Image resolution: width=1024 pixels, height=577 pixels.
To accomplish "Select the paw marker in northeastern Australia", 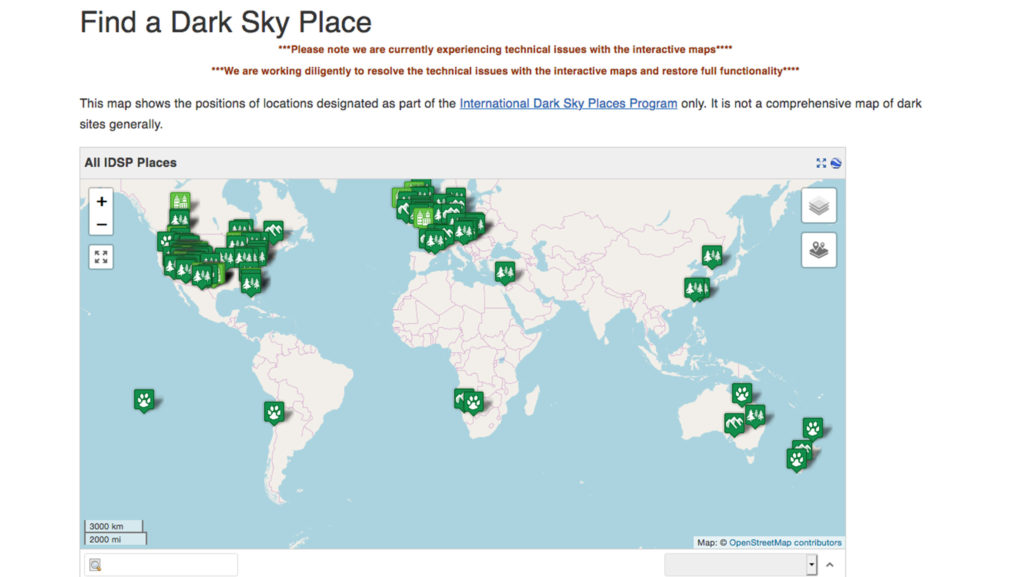I will coord(742,394).
